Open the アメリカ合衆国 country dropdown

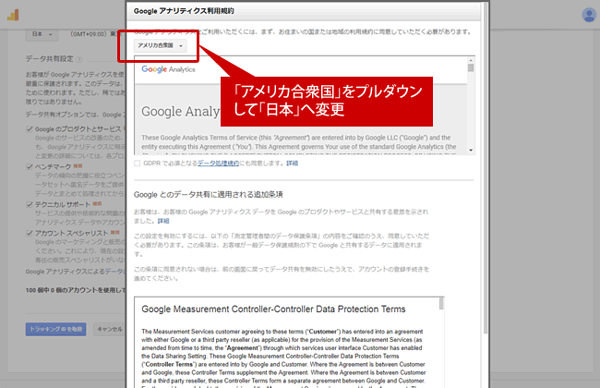(160, 46)
